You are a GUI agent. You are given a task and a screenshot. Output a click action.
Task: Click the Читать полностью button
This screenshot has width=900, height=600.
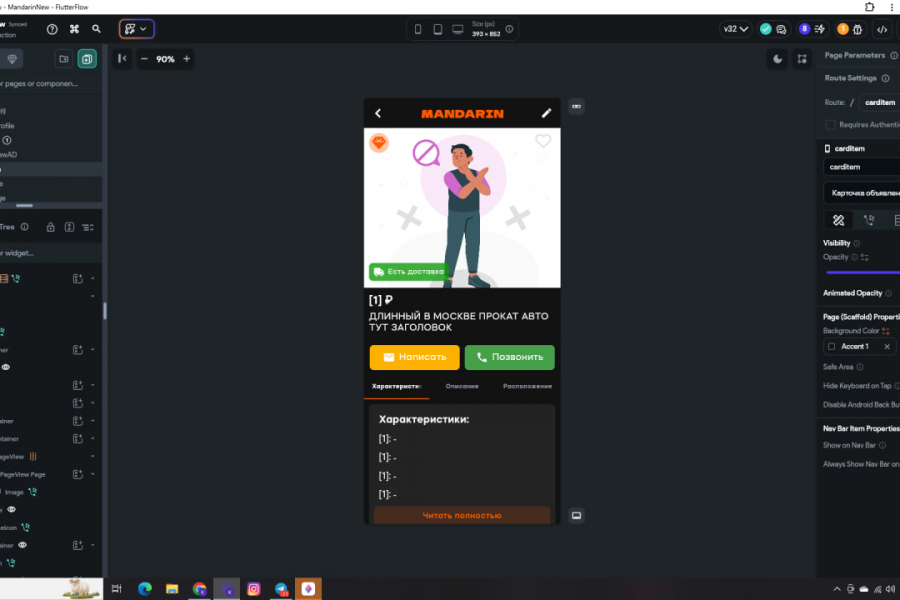click(x=462, y=515)
